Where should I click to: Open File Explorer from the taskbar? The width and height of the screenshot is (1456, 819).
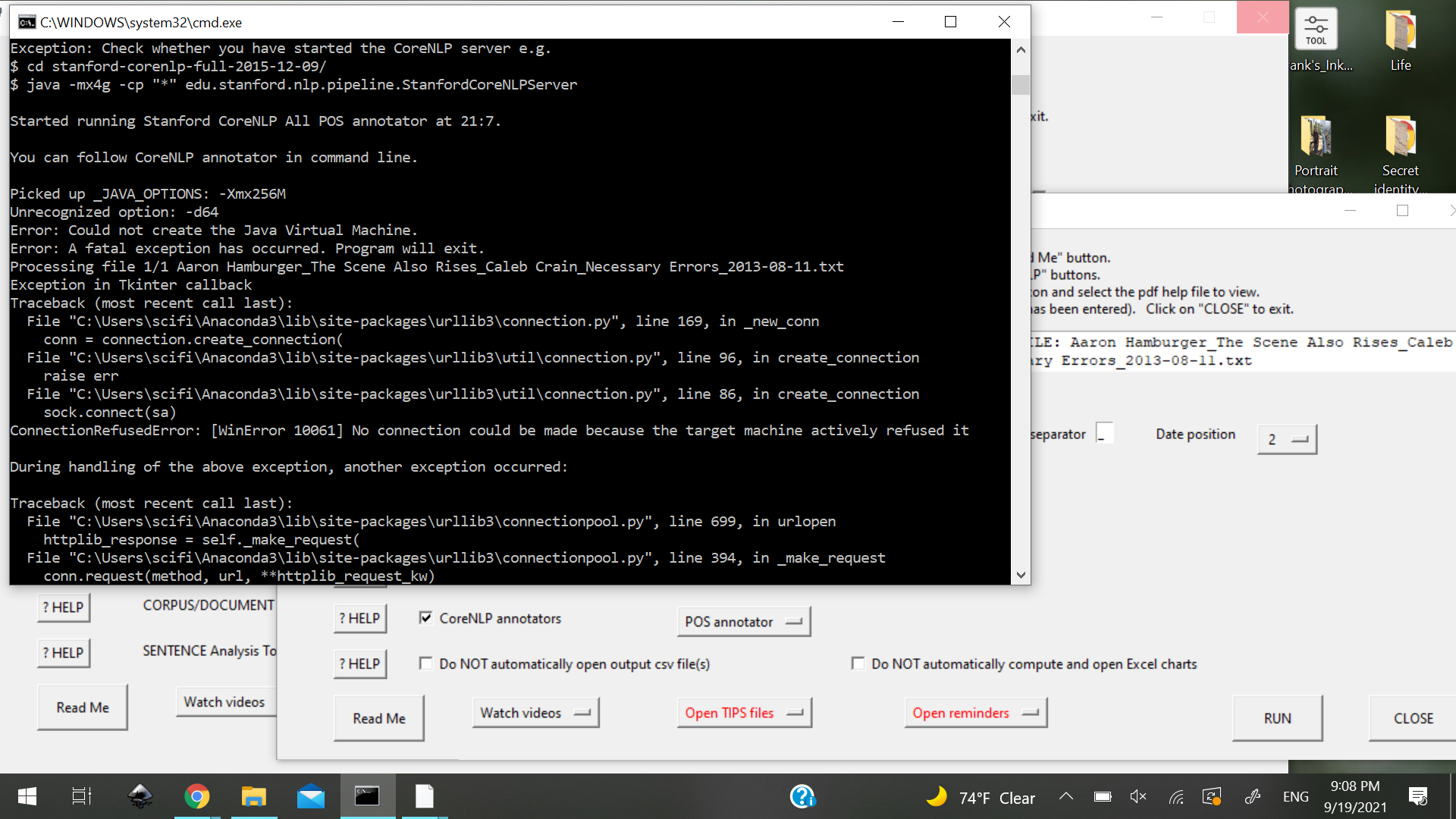point(253,796)
